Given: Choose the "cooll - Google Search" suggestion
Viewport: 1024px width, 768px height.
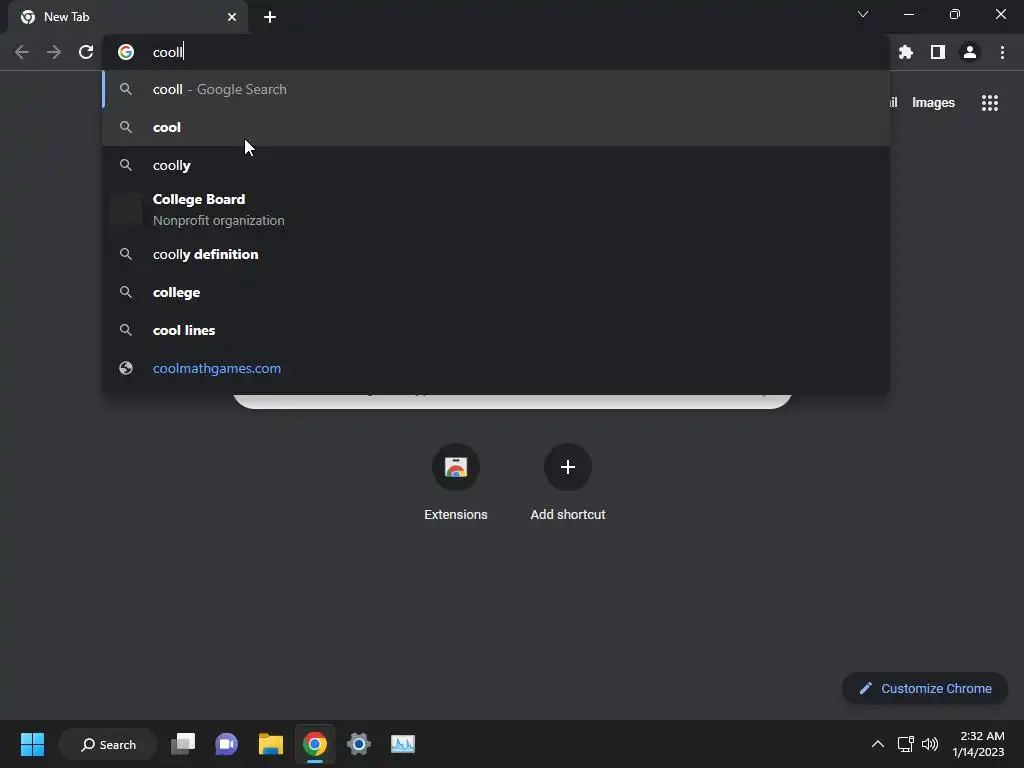Looking at the screenshot, I should (496, 89).
